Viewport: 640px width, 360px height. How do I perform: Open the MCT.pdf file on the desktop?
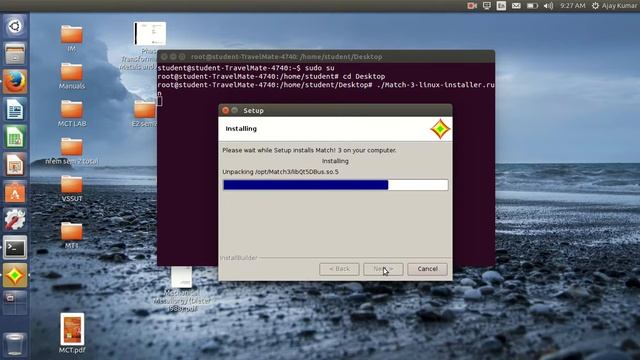(72, 333)
